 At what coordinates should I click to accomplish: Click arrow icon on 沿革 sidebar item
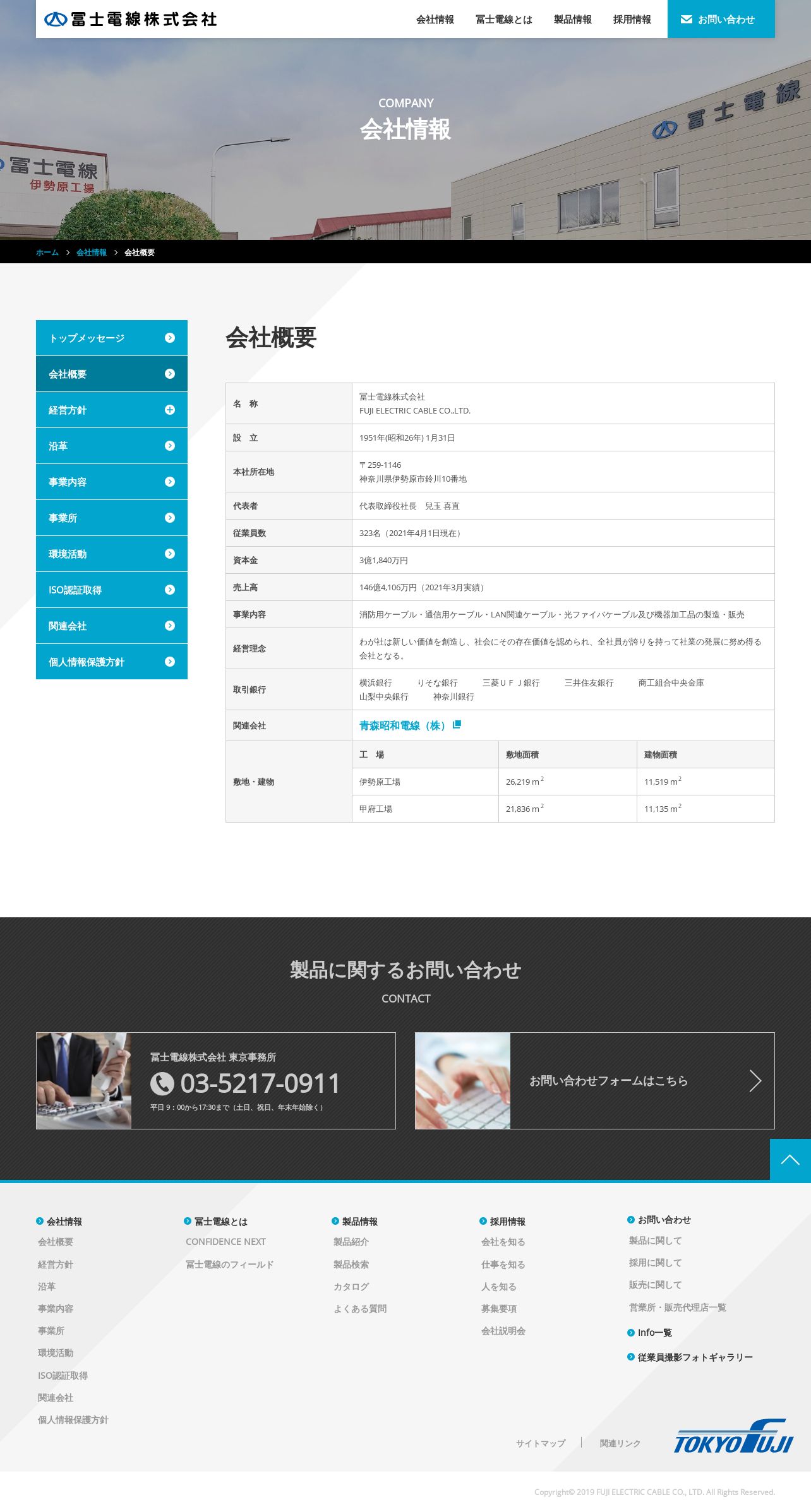170,446
